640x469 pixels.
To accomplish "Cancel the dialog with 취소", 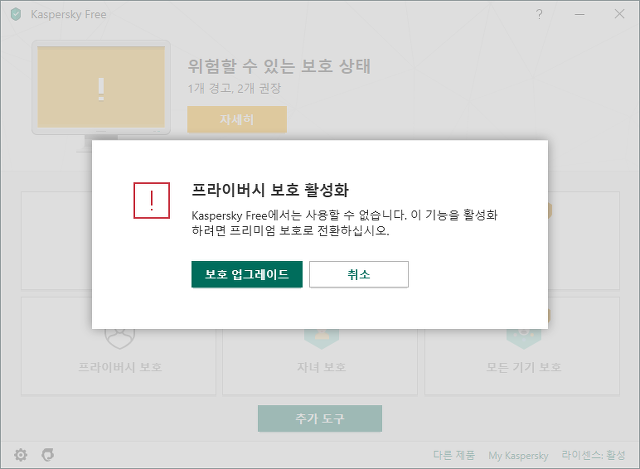I will 359,274.
